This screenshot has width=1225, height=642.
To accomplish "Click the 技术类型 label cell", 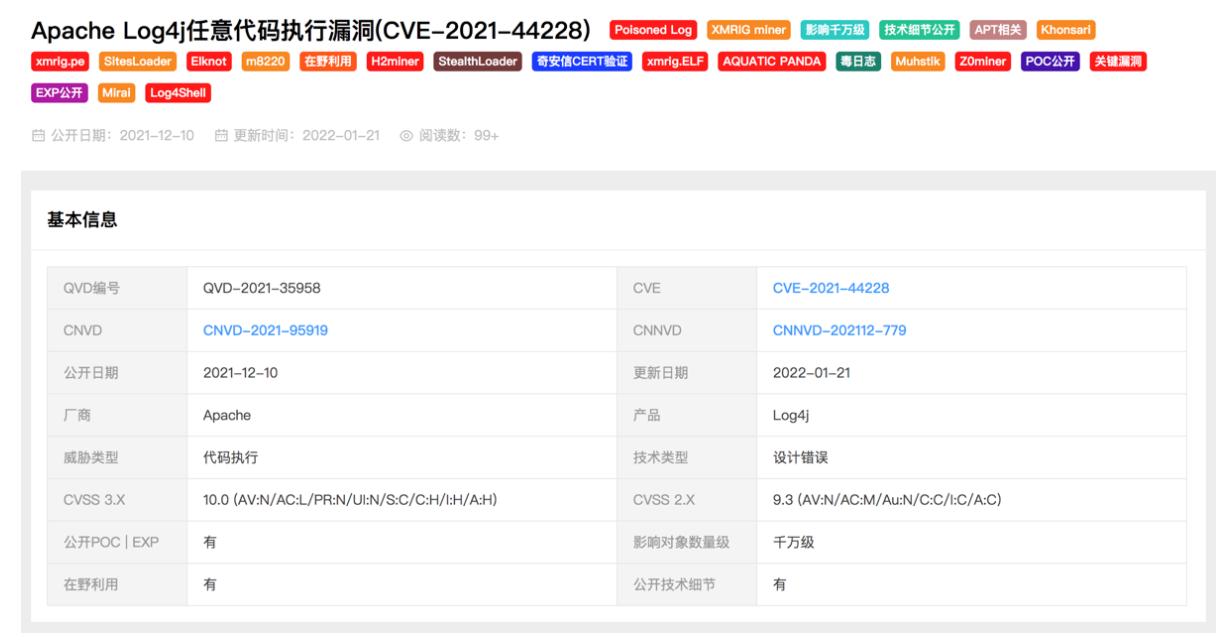I will 687,458.
